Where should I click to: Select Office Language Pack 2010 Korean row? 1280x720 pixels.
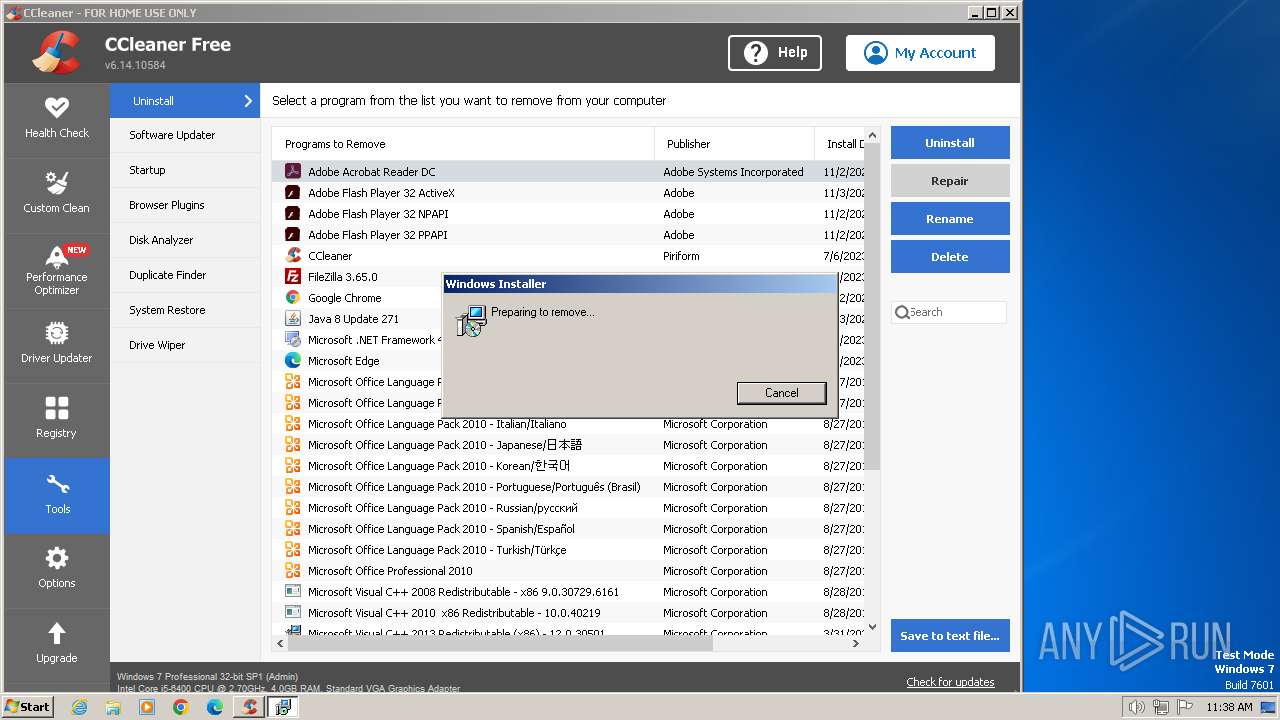point(568,465)
